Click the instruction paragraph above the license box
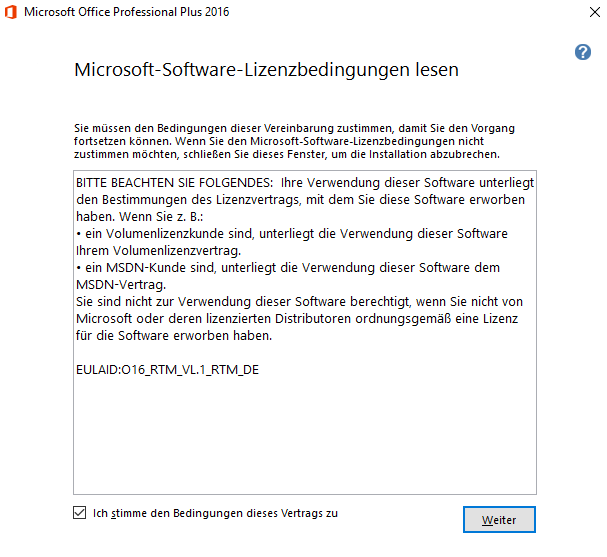The image size is (607, 557). click(287, 141)
